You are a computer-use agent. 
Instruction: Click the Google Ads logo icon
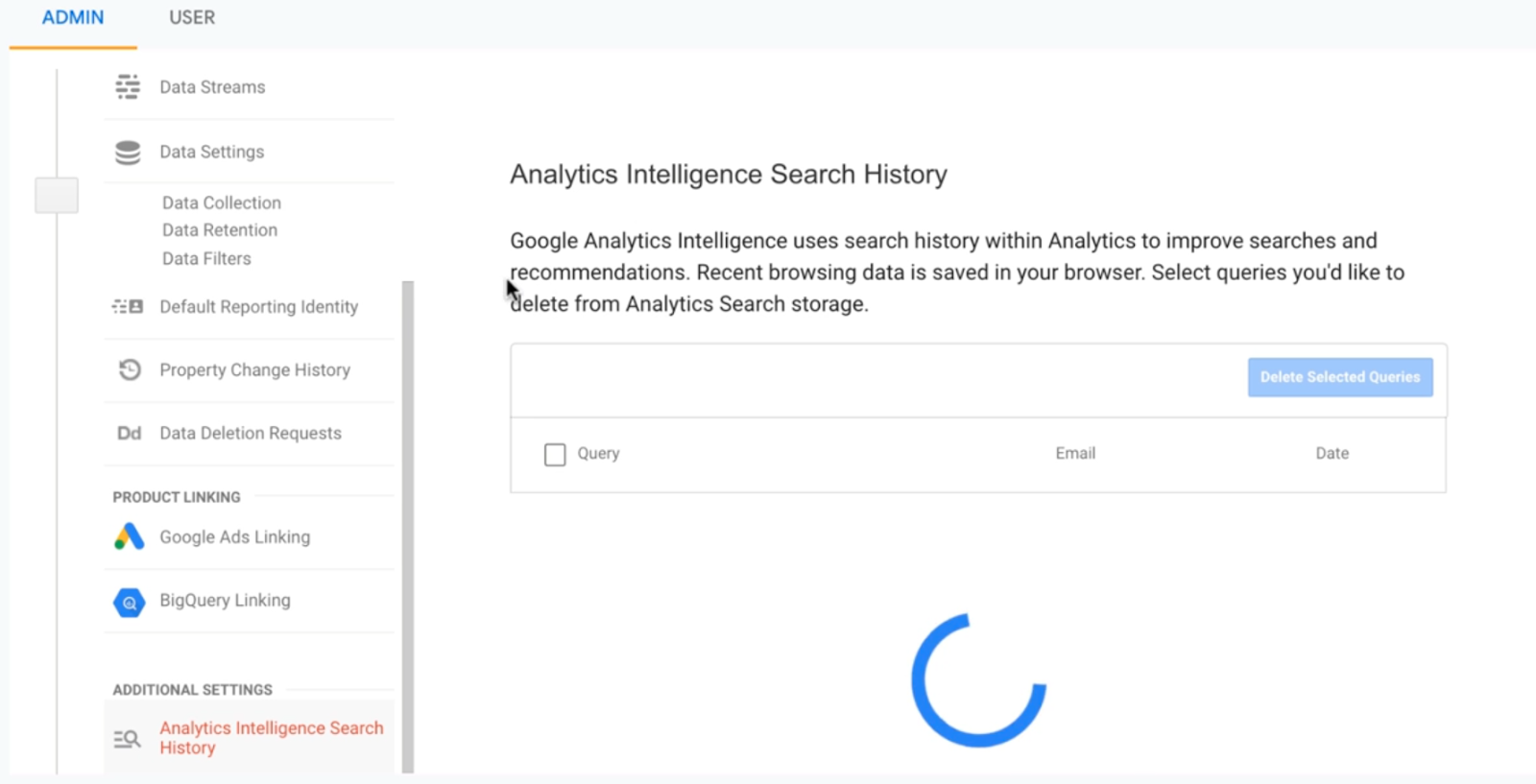tap(129, 536)
